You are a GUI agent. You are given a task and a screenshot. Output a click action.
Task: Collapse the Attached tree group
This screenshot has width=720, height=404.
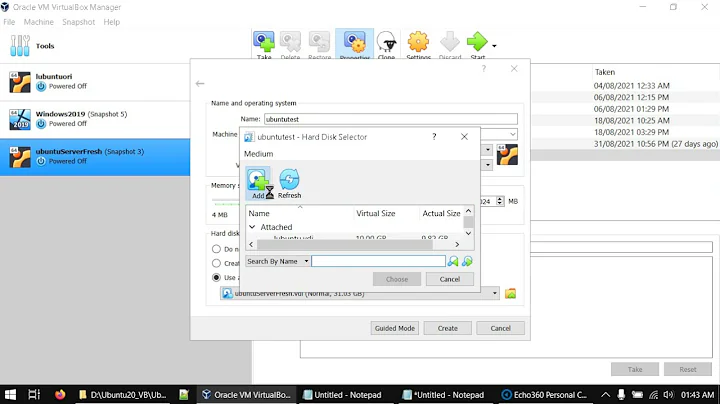(x=252, y=227)
